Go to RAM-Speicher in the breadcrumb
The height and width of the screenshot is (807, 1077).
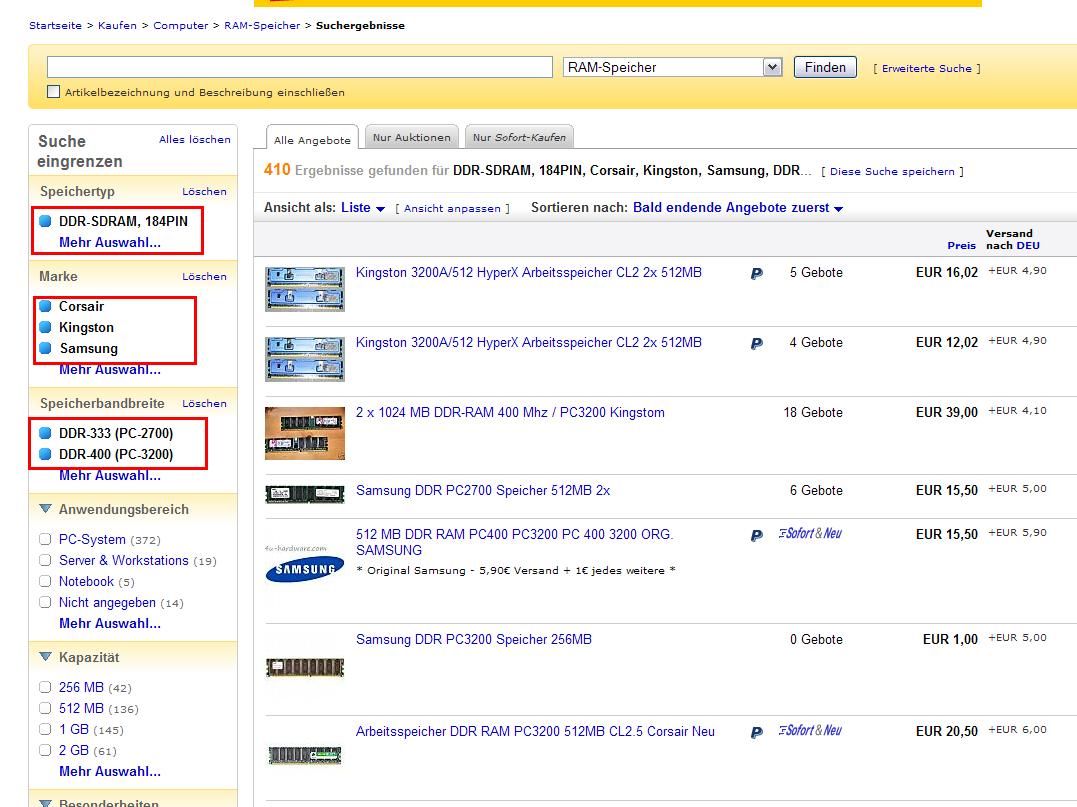[x=262, y=25]
